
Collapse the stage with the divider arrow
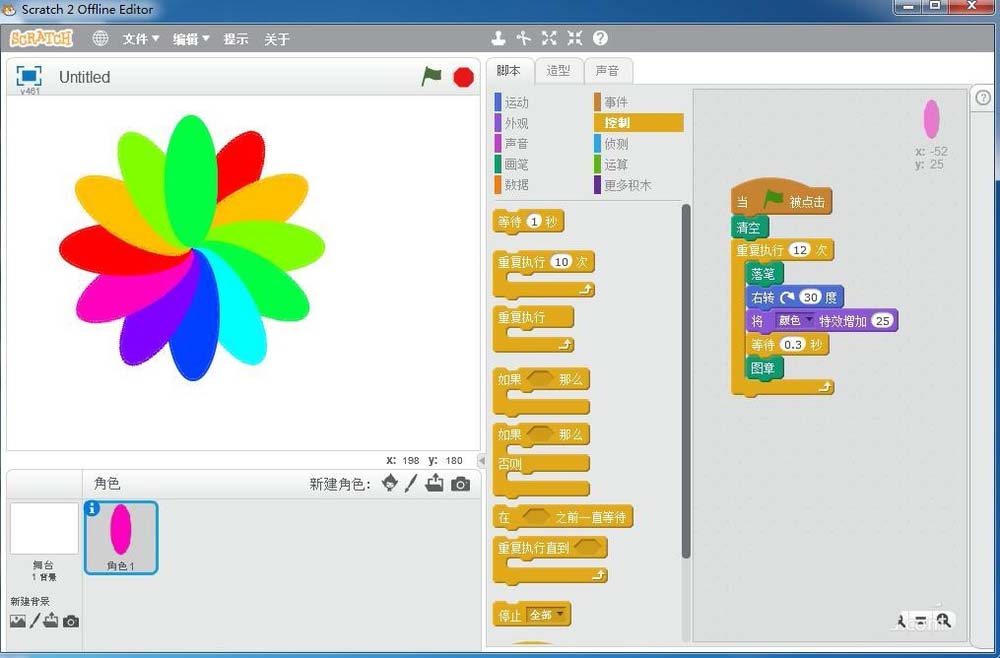tap(482, 460)
